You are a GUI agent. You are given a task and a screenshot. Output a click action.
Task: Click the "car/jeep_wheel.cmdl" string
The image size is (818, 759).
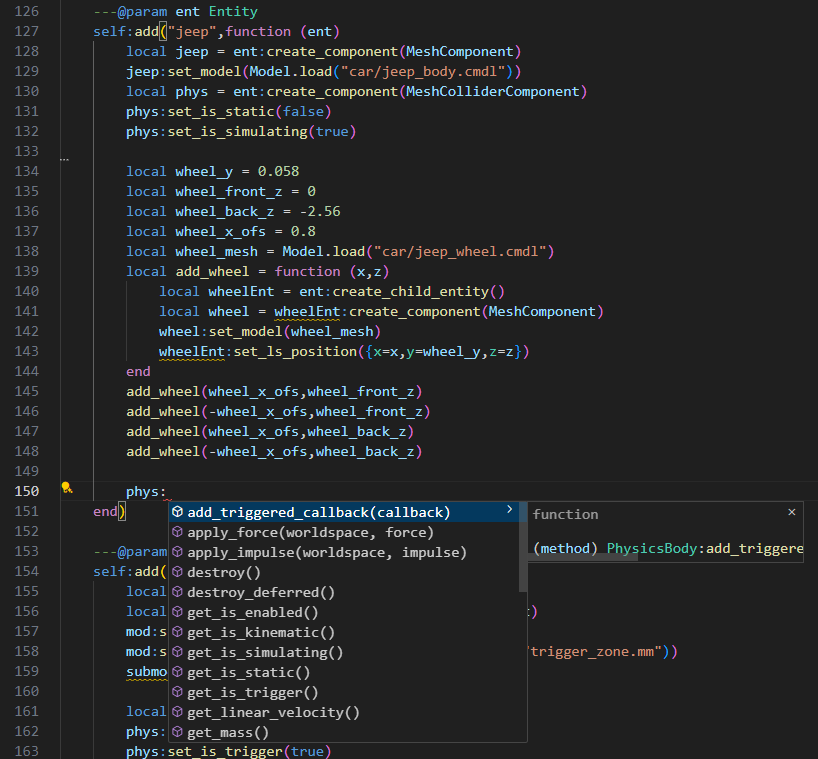click(x=460, y=251)
